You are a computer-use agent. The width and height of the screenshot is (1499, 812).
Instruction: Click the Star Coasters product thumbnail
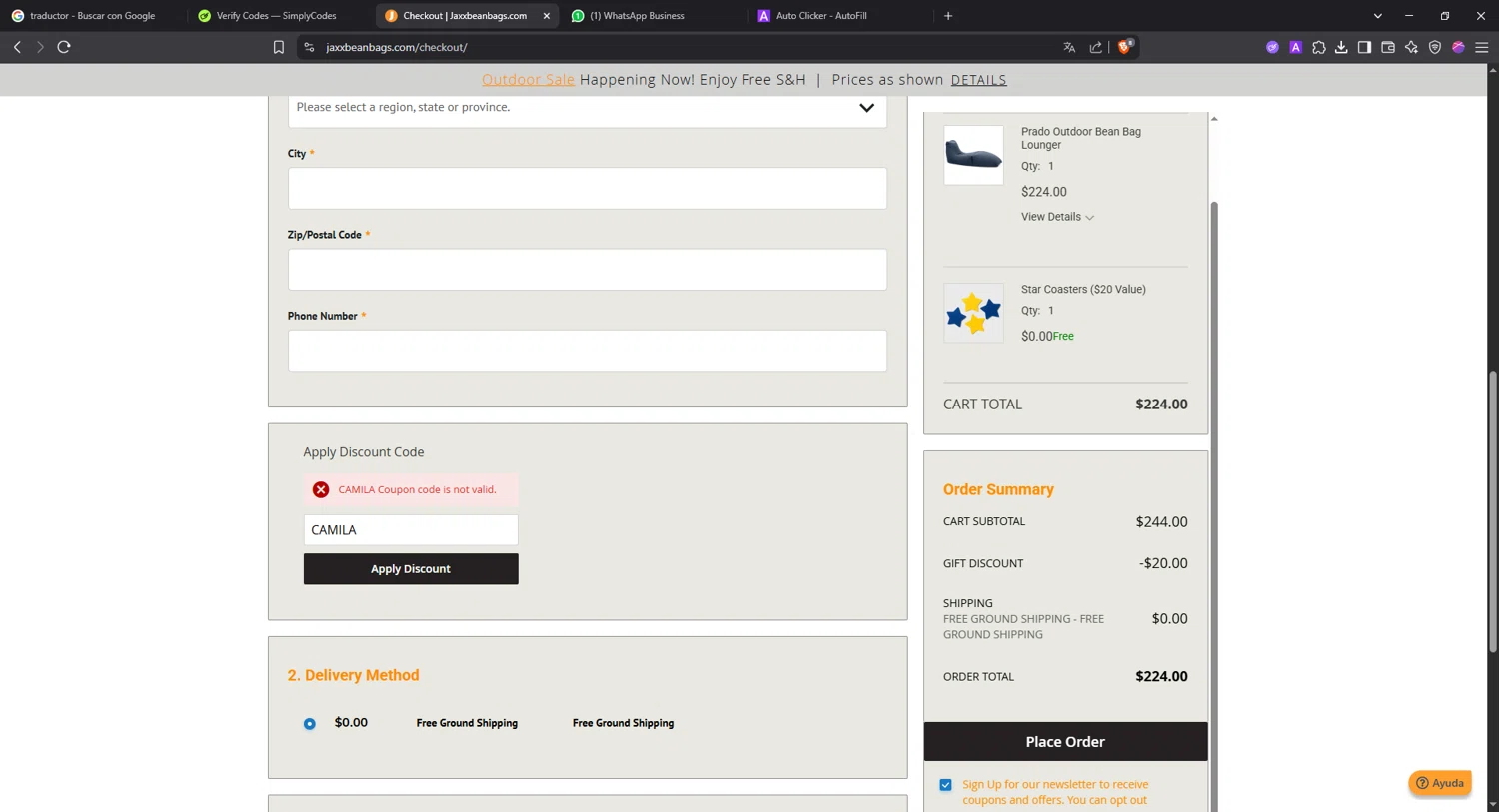973,313
